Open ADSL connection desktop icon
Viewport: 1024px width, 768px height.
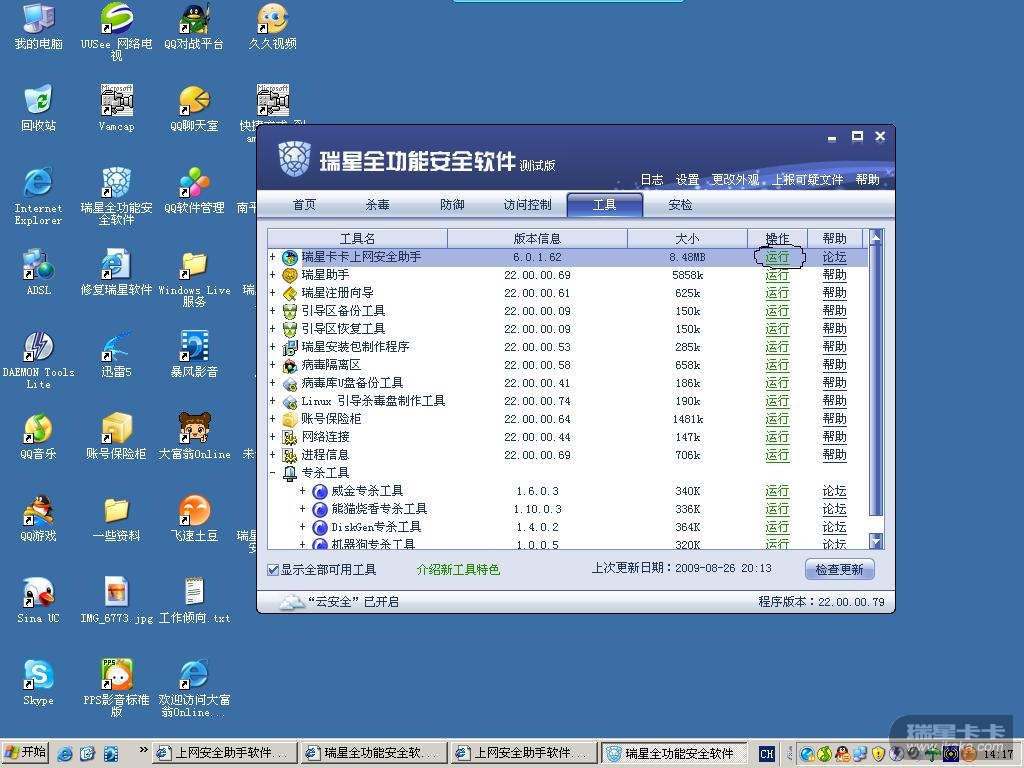(x=38, y=272)
